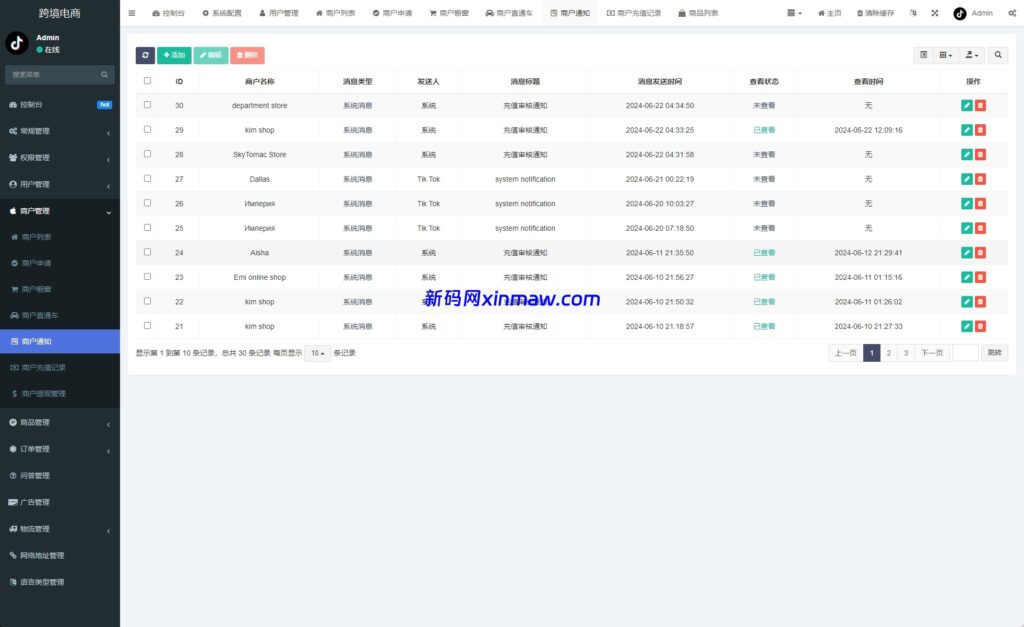
Task: Check the select-all checkbox in table header
Action: pos(145,81)
